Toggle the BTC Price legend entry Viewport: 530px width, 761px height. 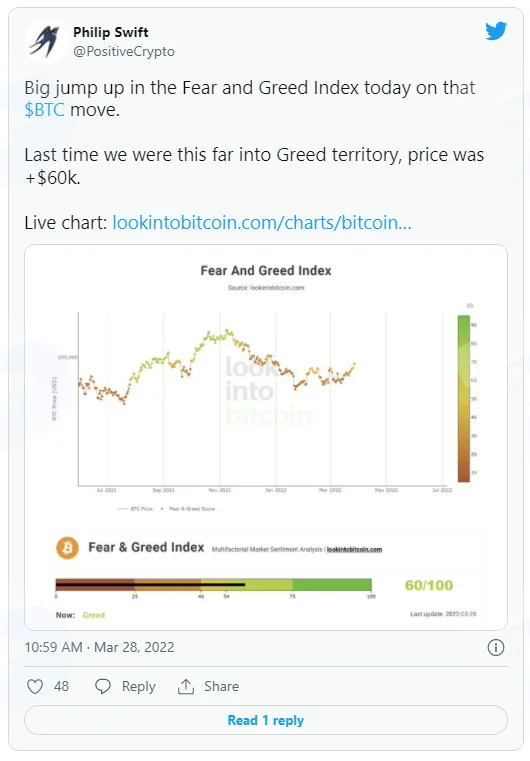tap(135, 509)
